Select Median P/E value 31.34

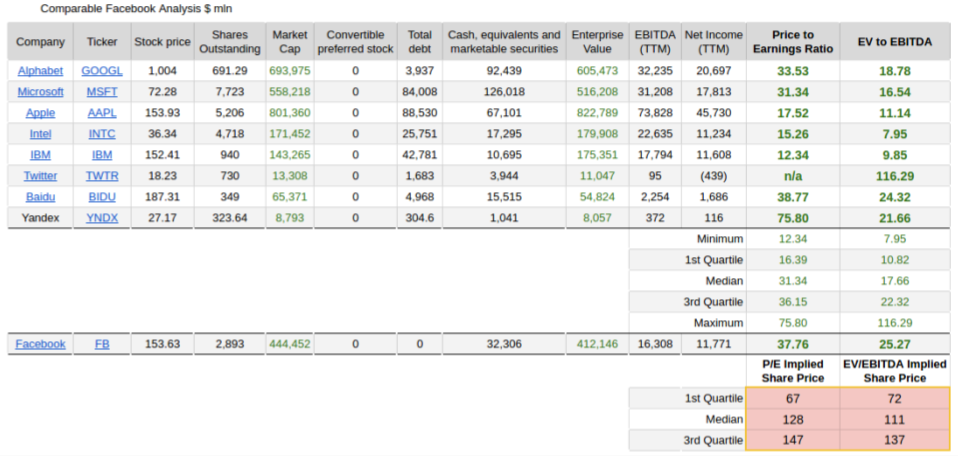coord(793,281)
